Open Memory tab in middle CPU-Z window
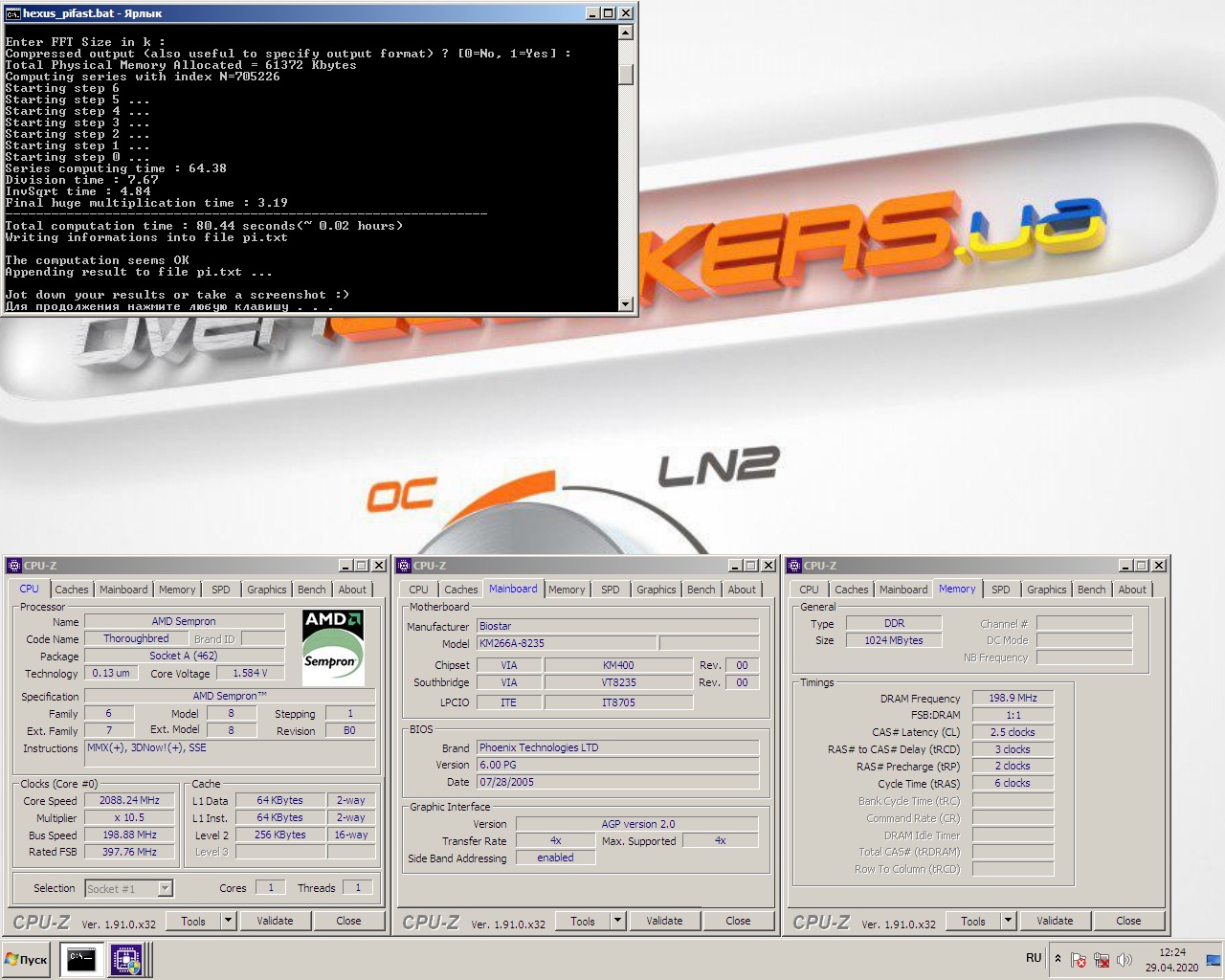1225x980 pixels. pyautogui.click(x=567, y=590)
